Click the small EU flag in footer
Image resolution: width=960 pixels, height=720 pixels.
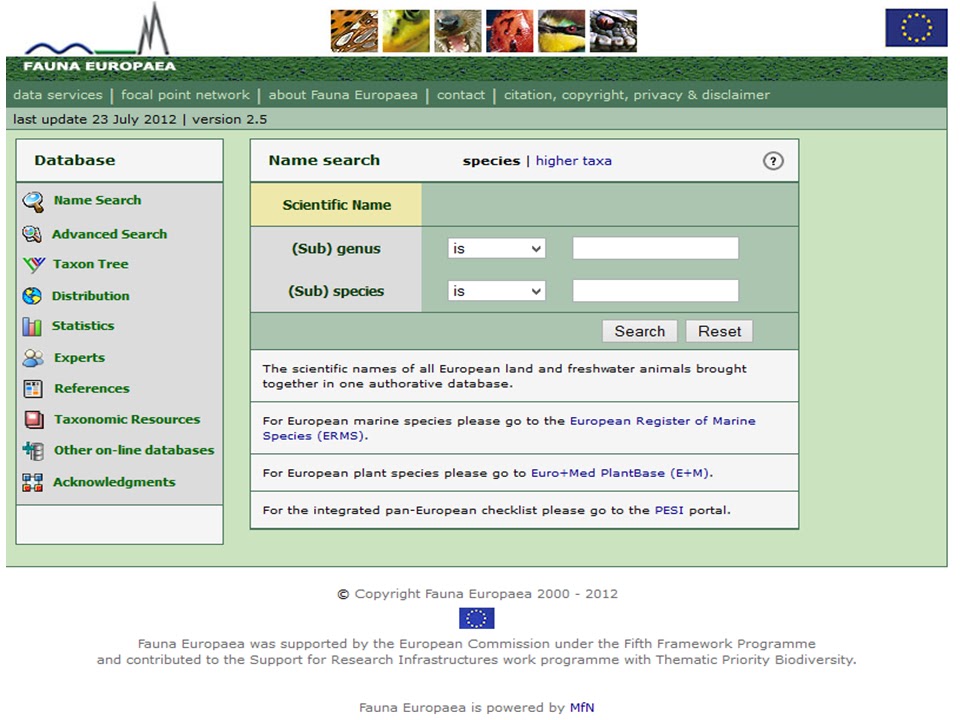[x=476, y=618]
